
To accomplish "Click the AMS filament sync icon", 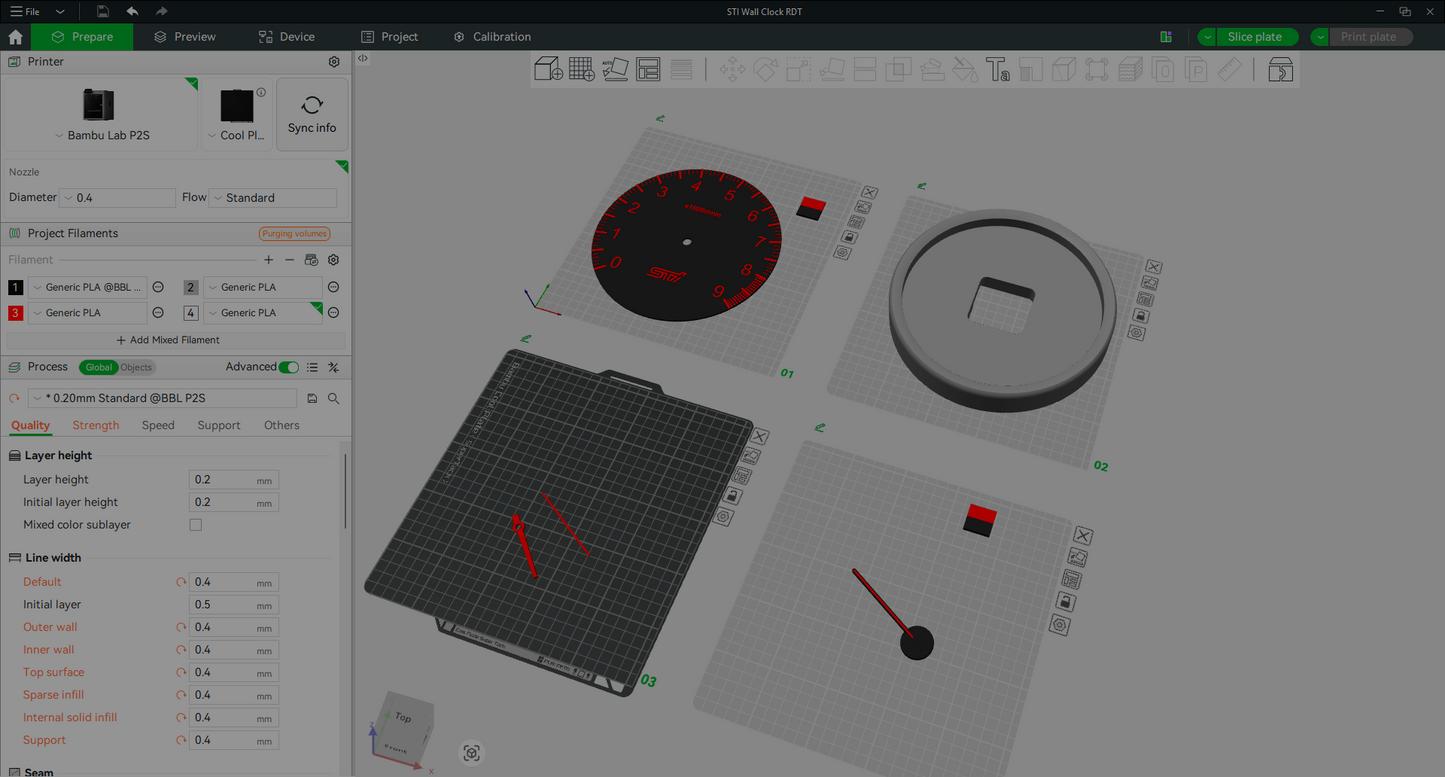I will tap(312, 260).
